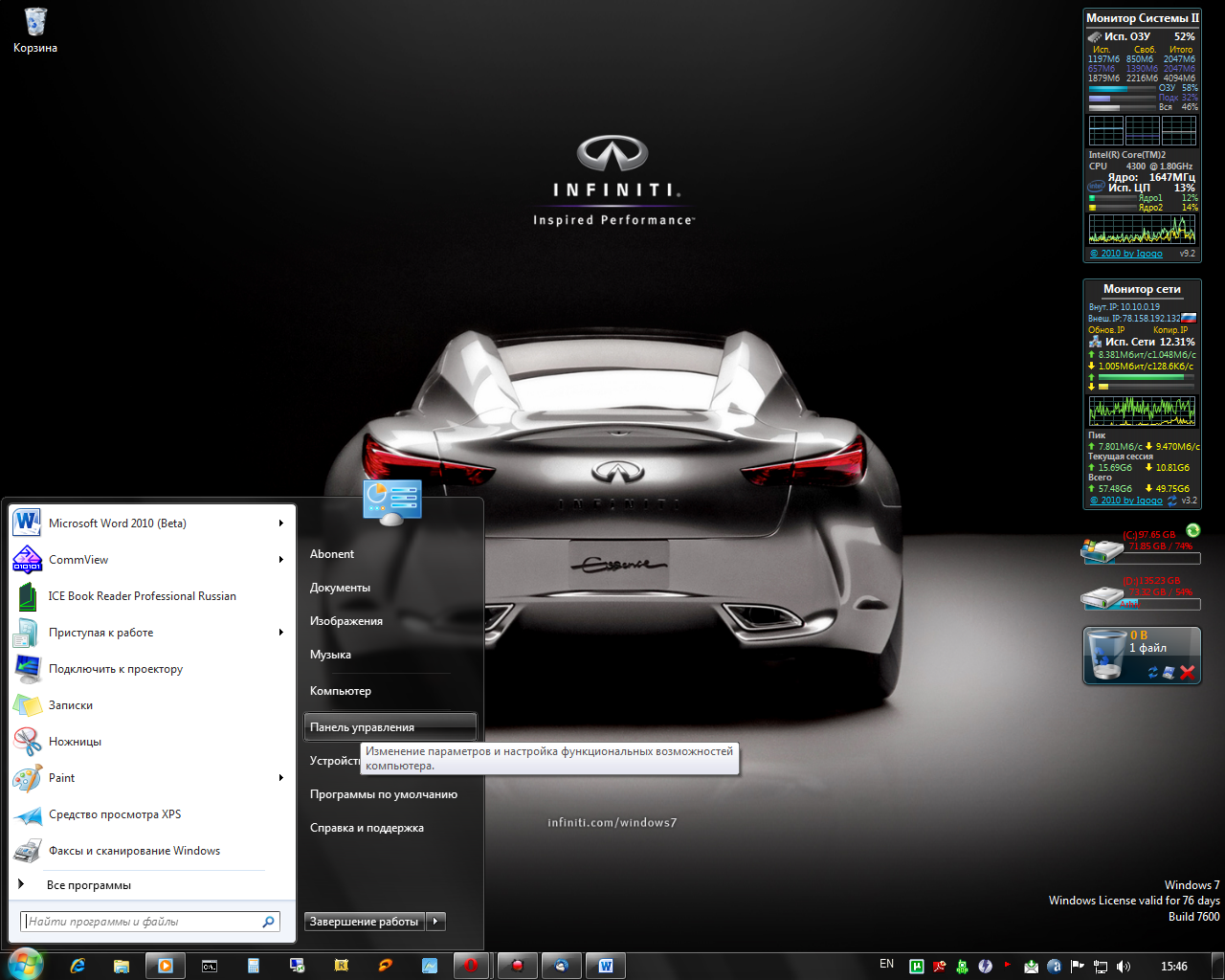The height and width of the screenshot is (980, 1225).
Task: Click the search magnifier in Start menu
Action: 269,922
